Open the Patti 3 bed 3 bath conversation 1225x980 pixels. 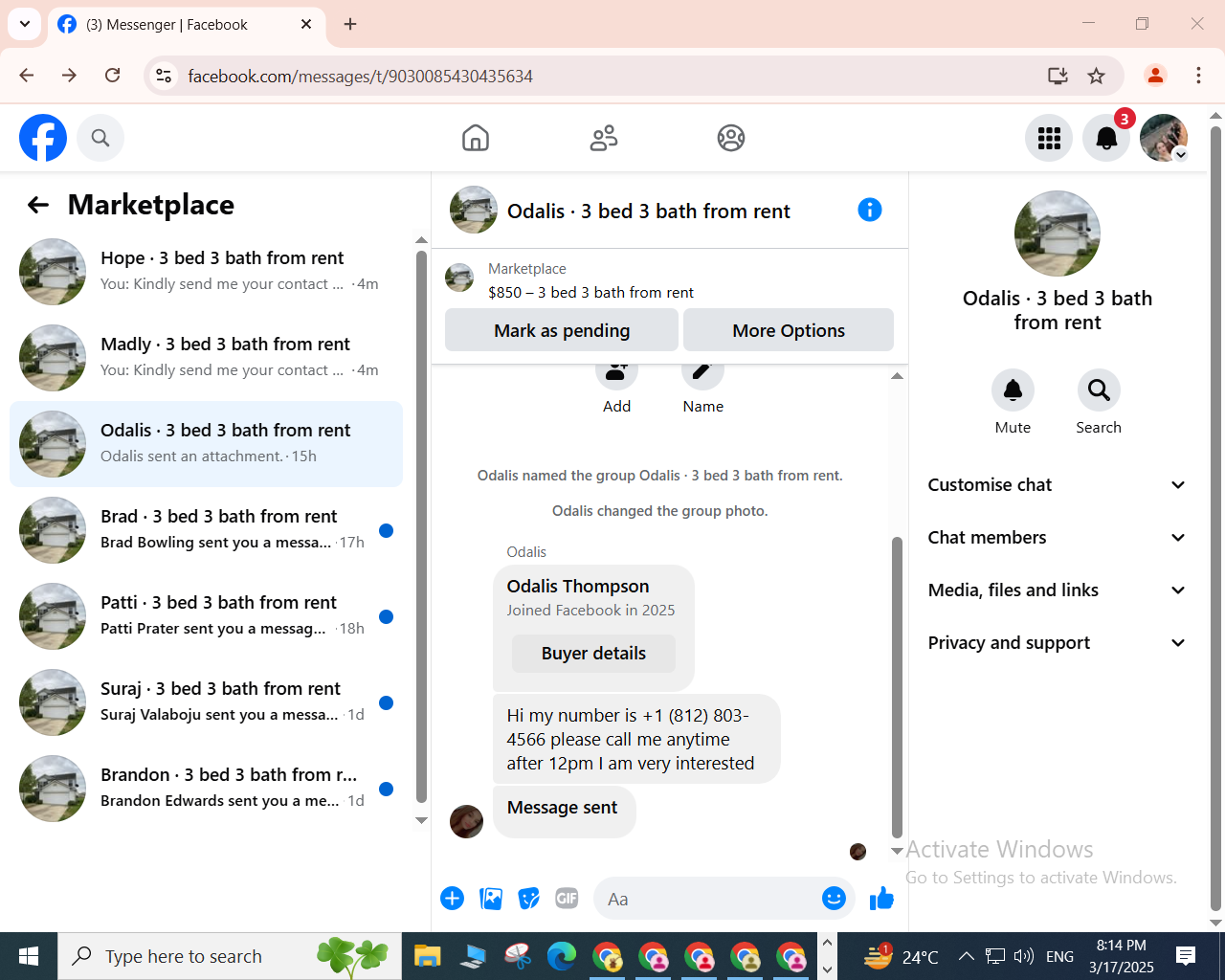[206, 616]
